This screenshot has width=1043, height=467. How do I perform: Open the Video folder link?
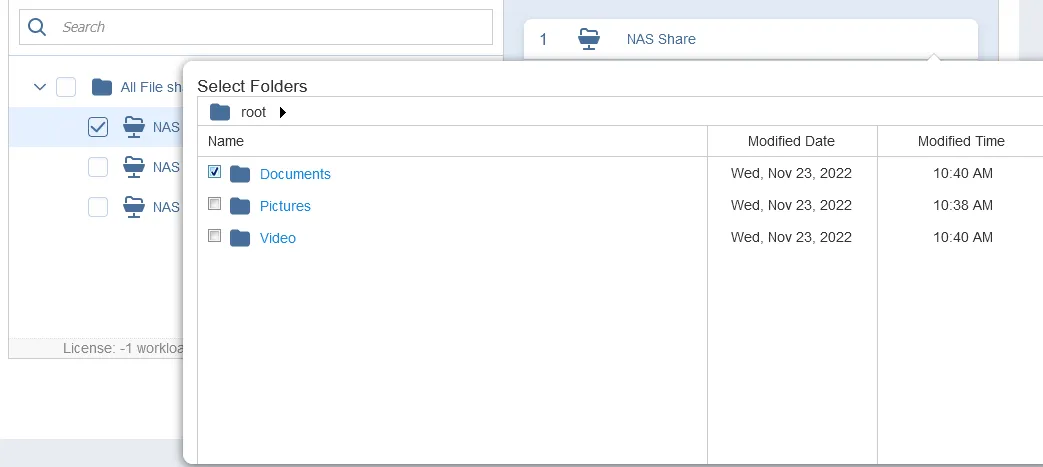point(278,238)
